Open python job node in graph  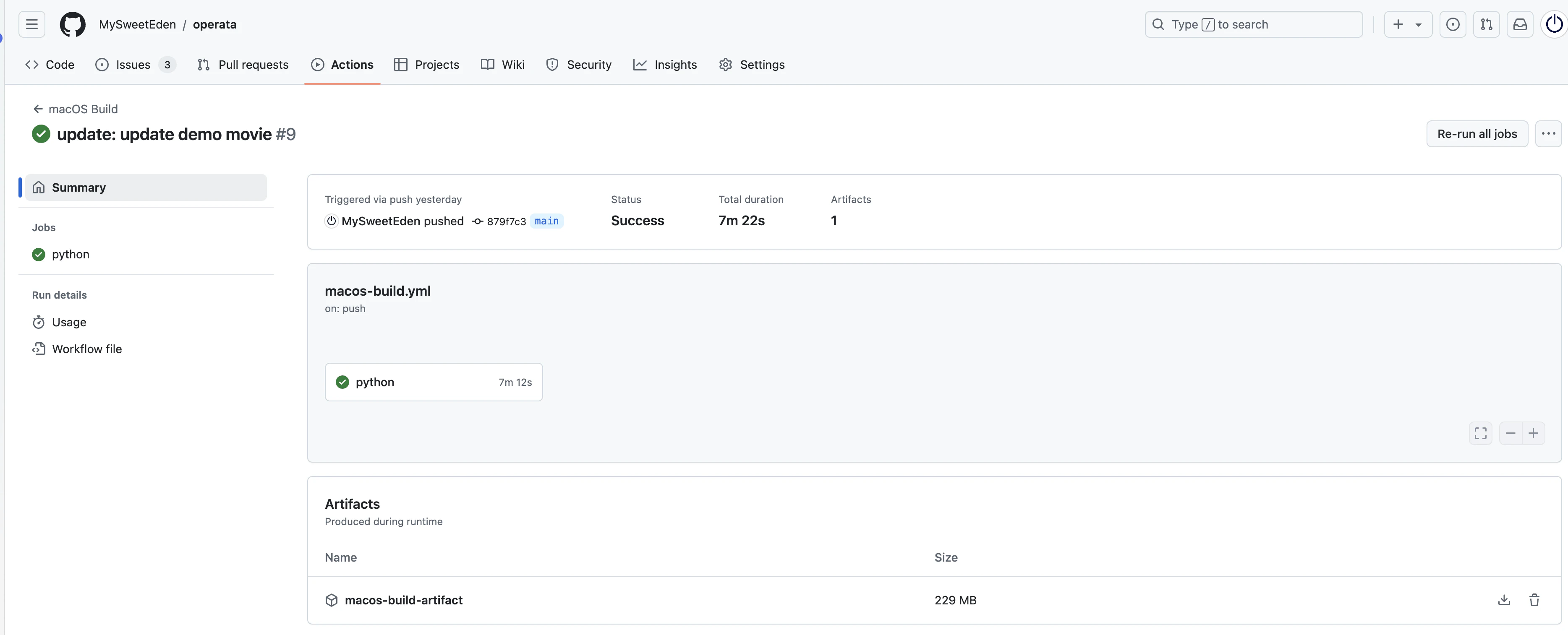(434, 382)
